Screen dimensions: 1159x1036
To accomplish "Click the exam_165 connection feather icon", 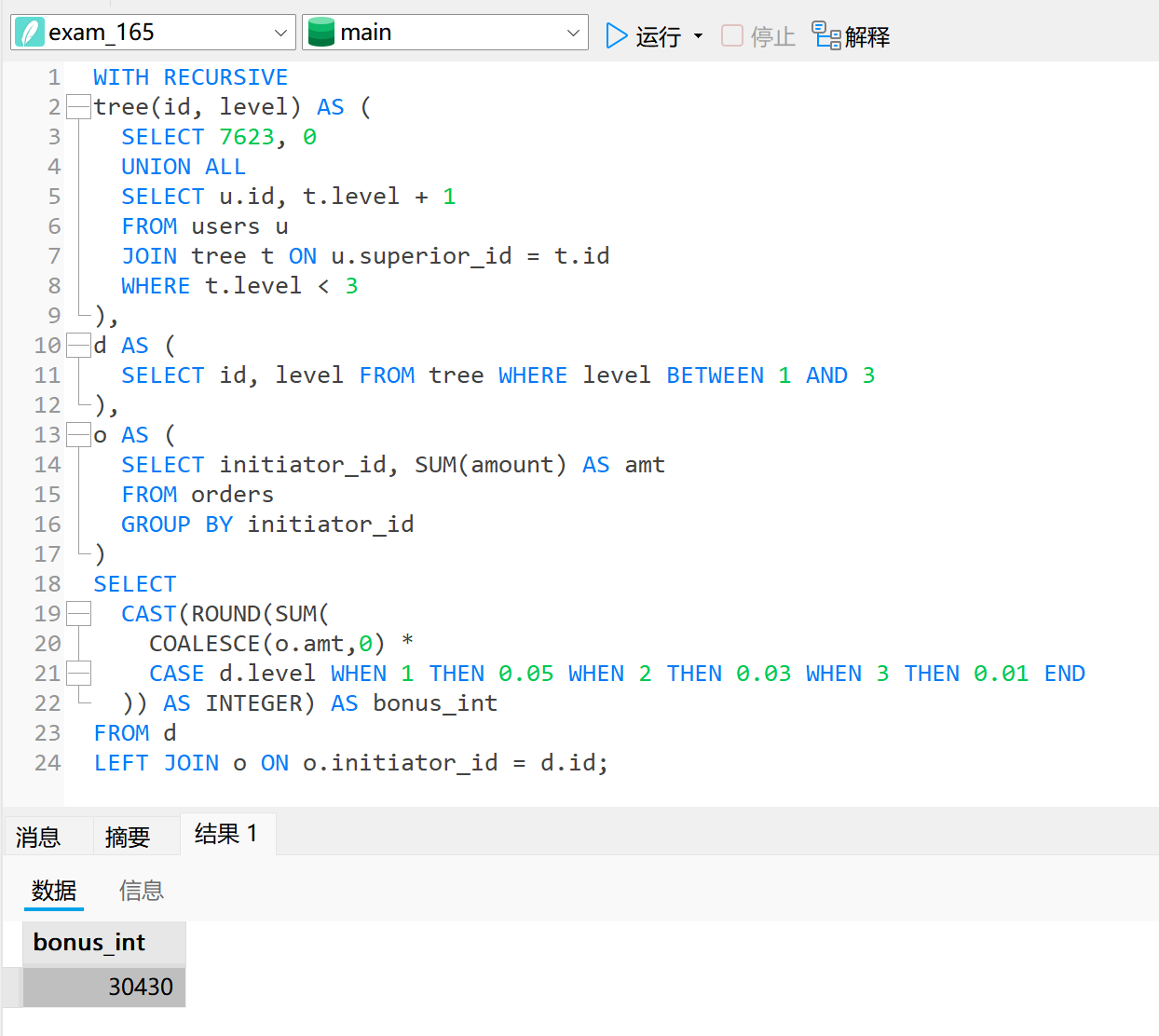I will pyautogui.click(x=30, y=33).
